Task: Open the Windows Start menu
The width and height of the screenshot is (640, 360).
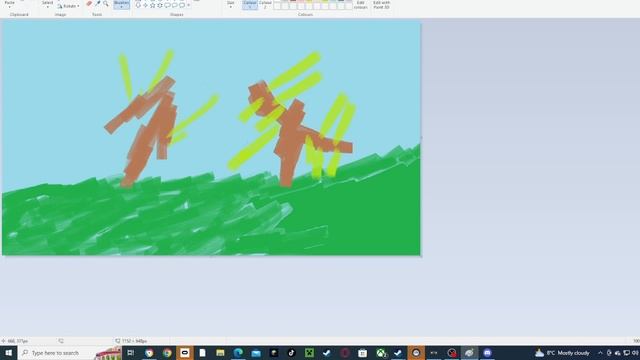Action: [8, 353]
